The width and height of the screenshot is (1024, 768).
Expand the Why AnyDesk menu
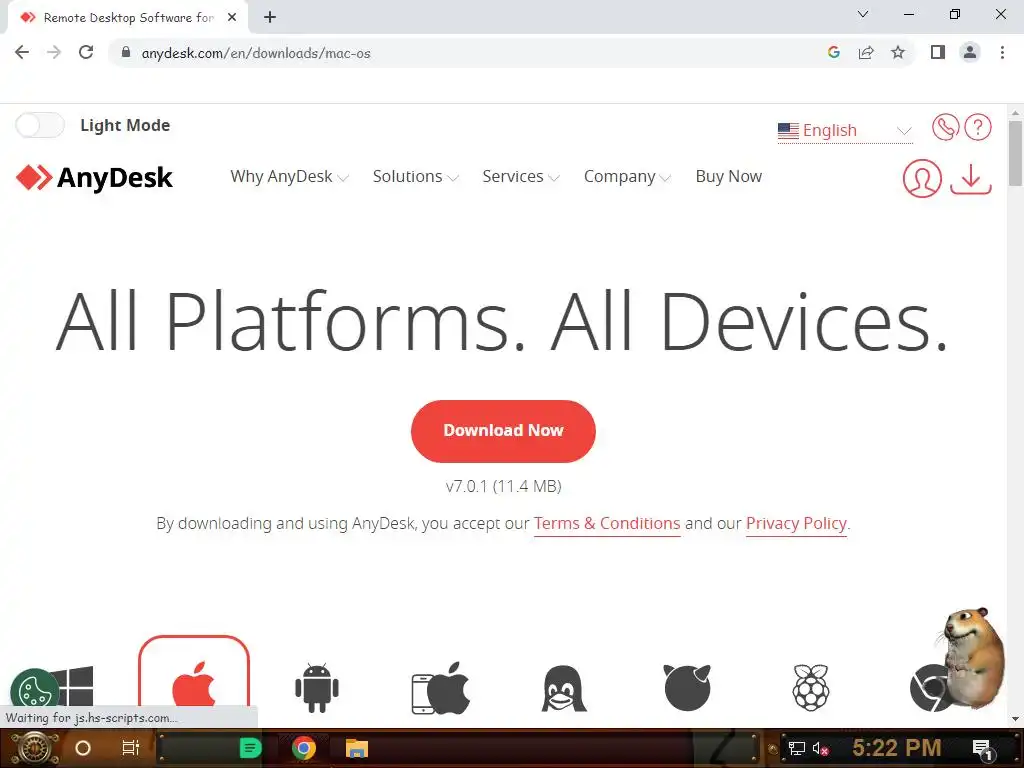pyautogui.click(x=289, y=176)
